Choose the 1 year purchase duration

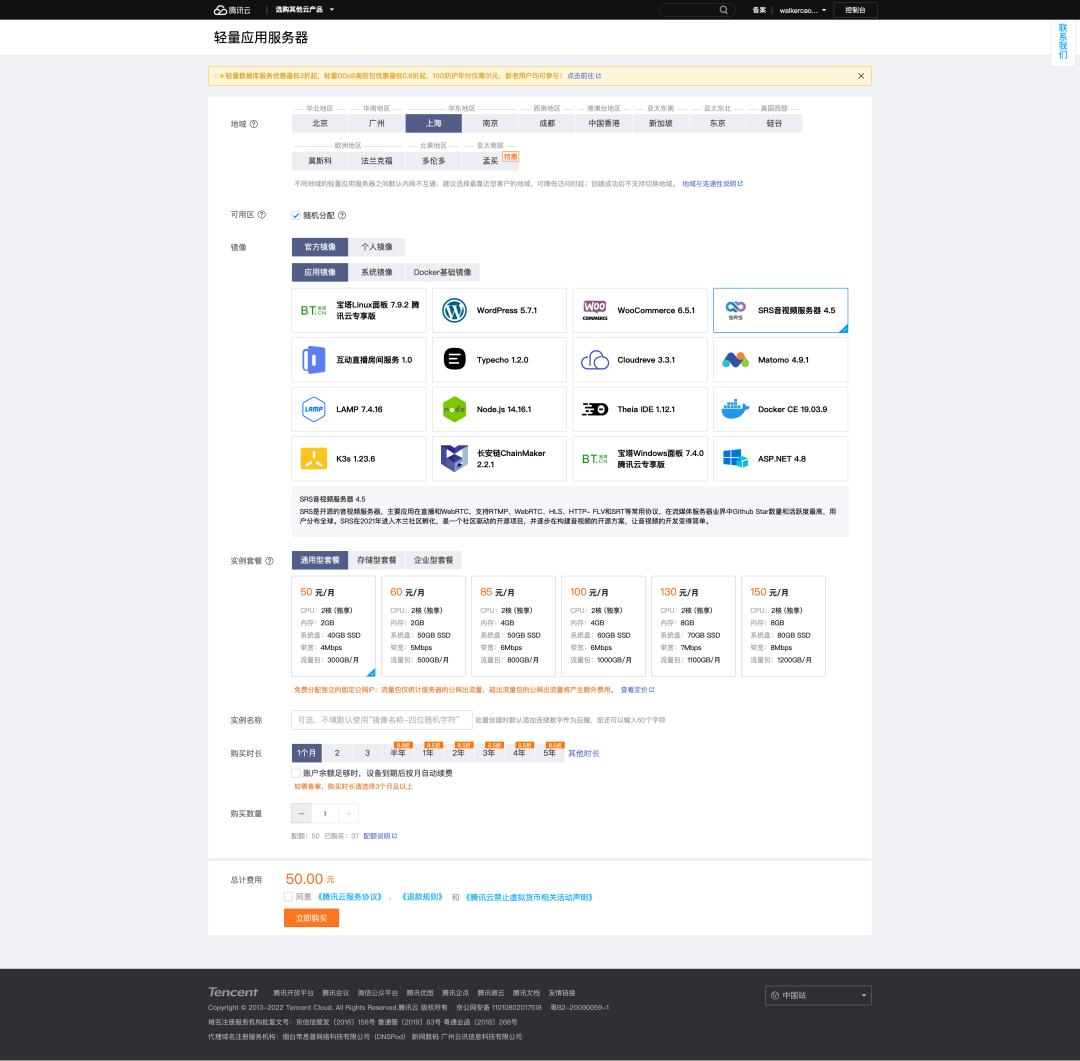coord(428,753)
